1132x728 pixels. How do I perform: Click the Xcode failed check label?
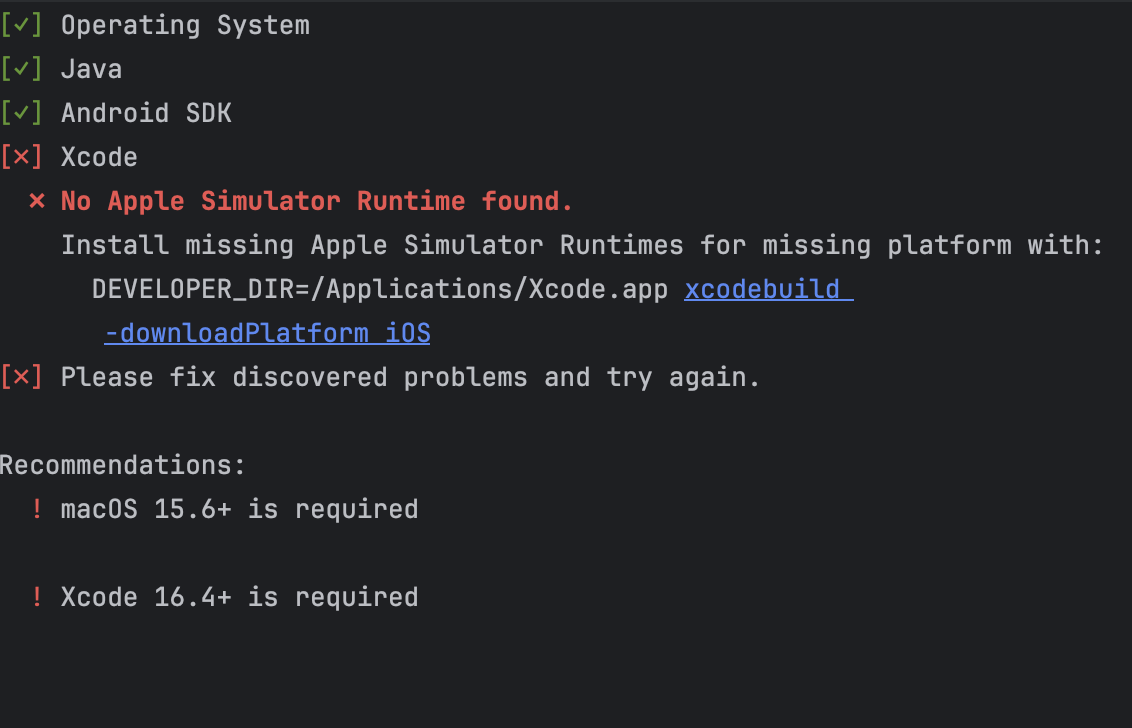99,157
